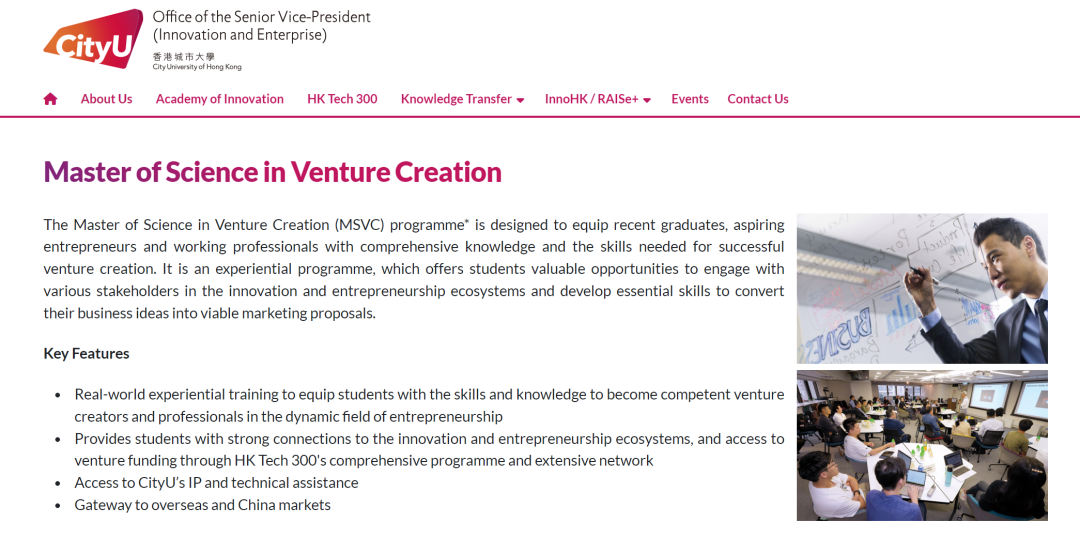Click the CityU logo
The width and height of the screenshot is (1080, 538).
[92, 38]
